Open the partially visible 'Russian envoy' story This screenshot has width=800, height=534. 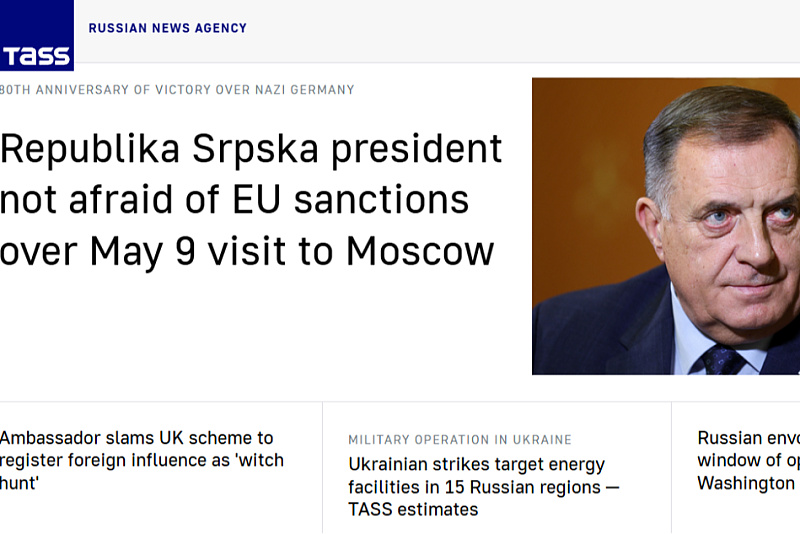click(x=748, y=460)
